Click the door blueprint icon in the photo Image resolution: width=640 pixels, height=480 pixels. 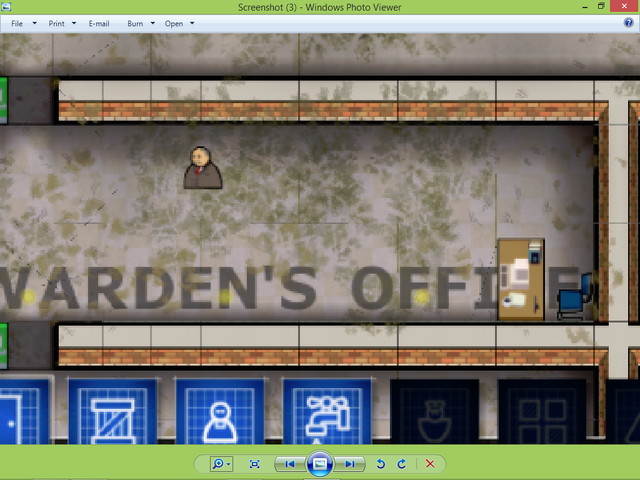(24, 411)
